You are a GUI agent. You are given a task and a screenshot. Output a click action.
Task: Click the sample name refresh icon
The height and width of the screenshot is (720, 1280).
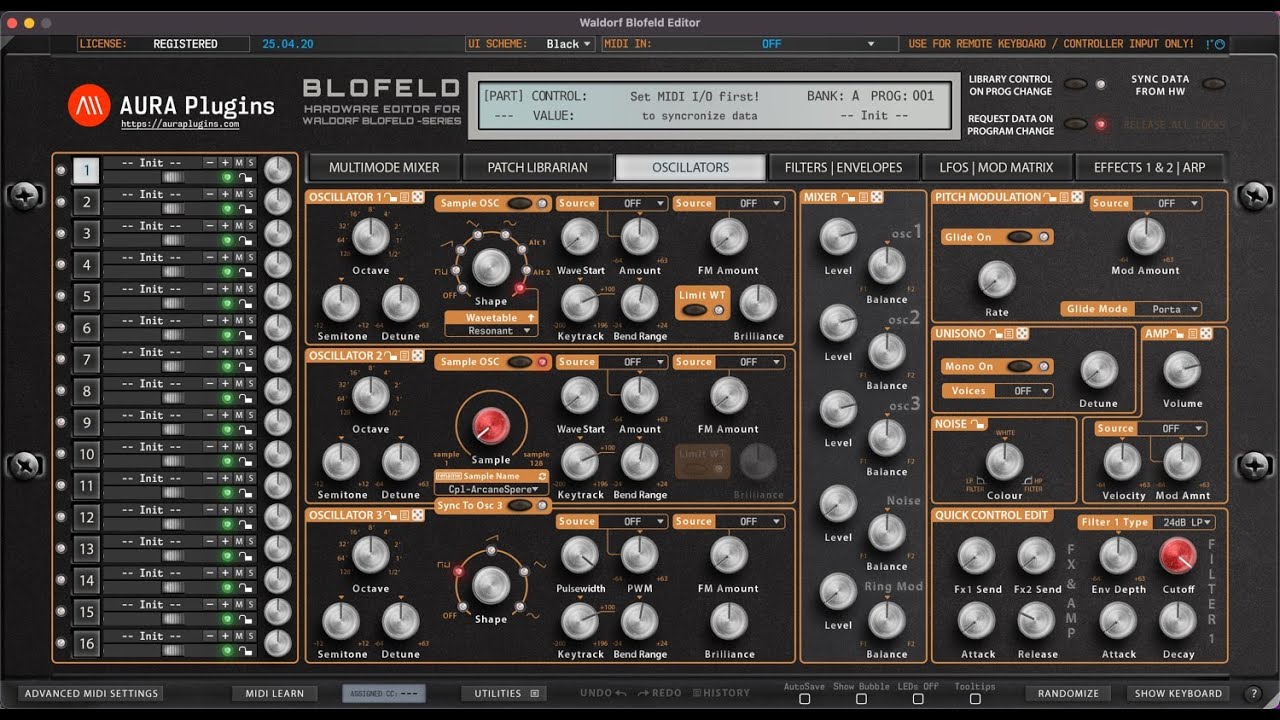[543, 477]
